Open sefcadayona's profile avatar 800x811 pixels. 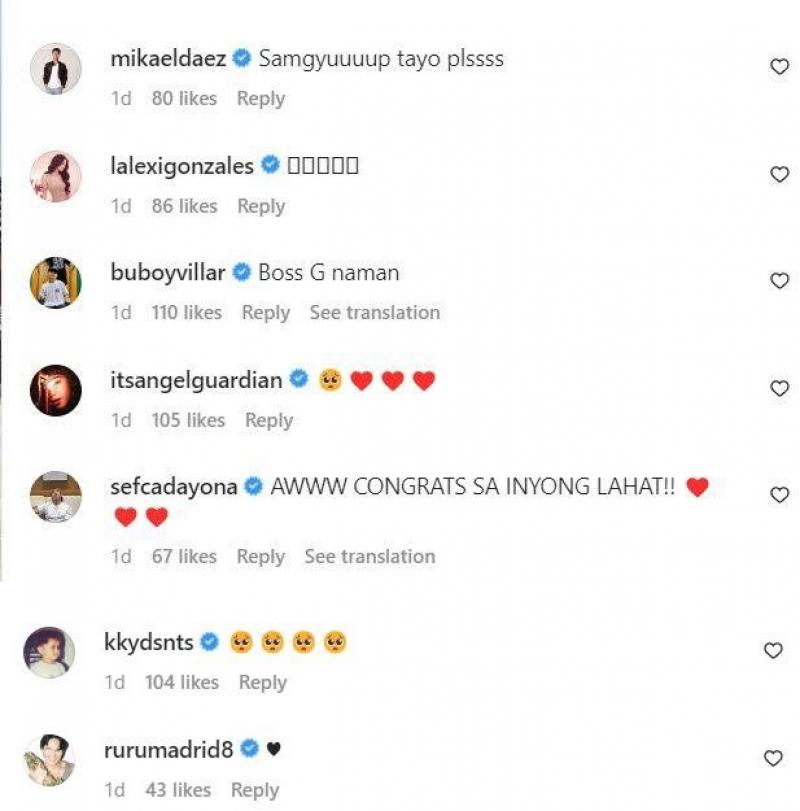click(x=56, y=497)
